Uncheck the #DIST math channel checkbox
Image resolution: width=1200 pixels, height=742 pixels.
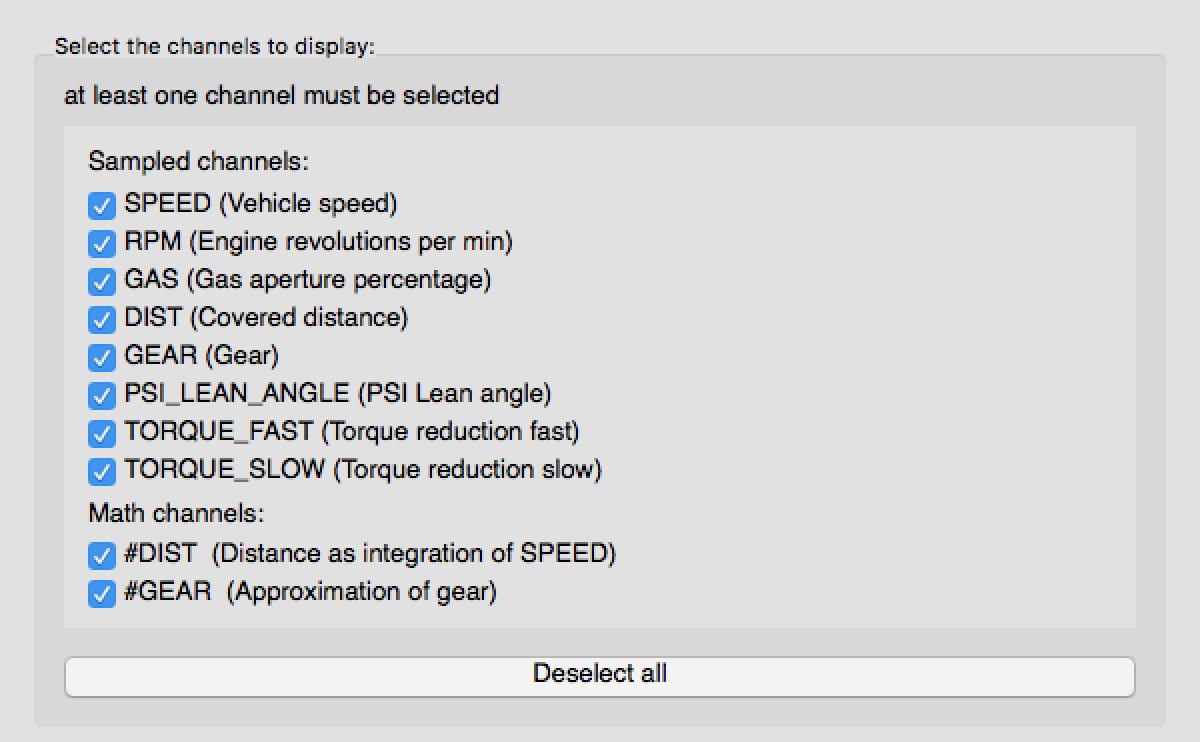tap(102, 555)
